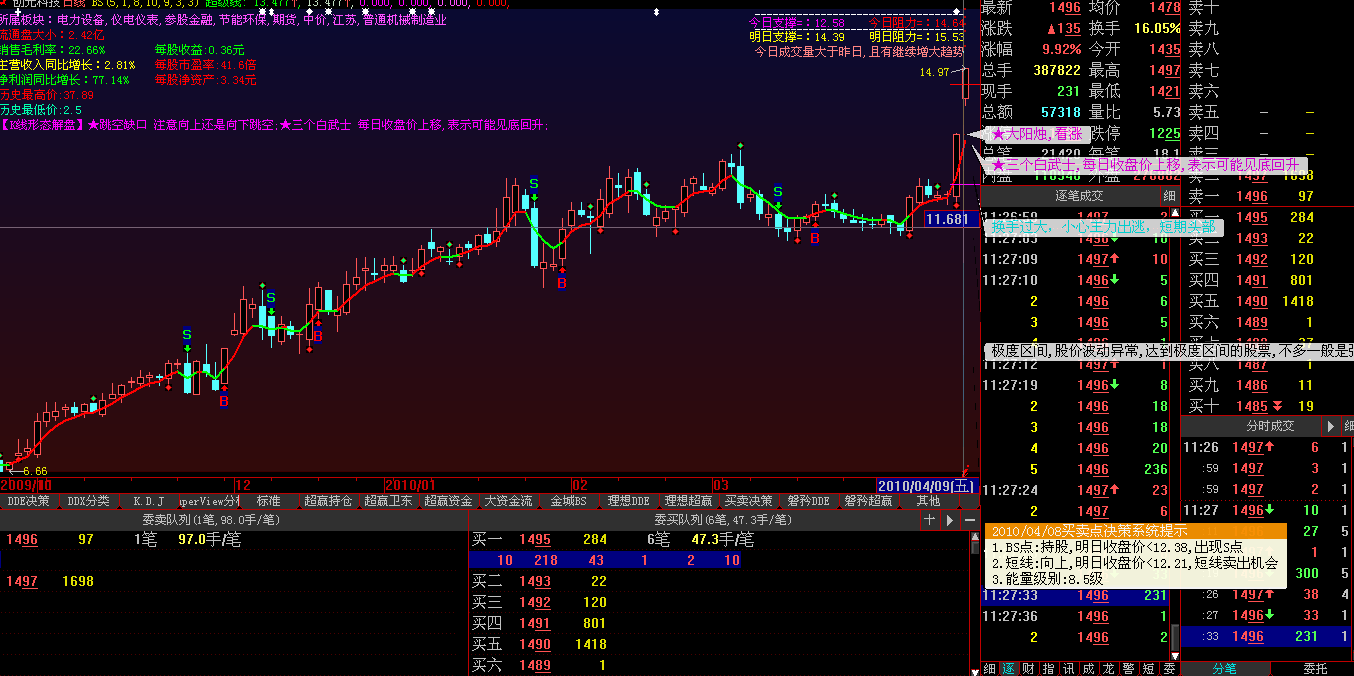
Task: Click the white diamond marker at chart top center
Action: click(656, 11)
